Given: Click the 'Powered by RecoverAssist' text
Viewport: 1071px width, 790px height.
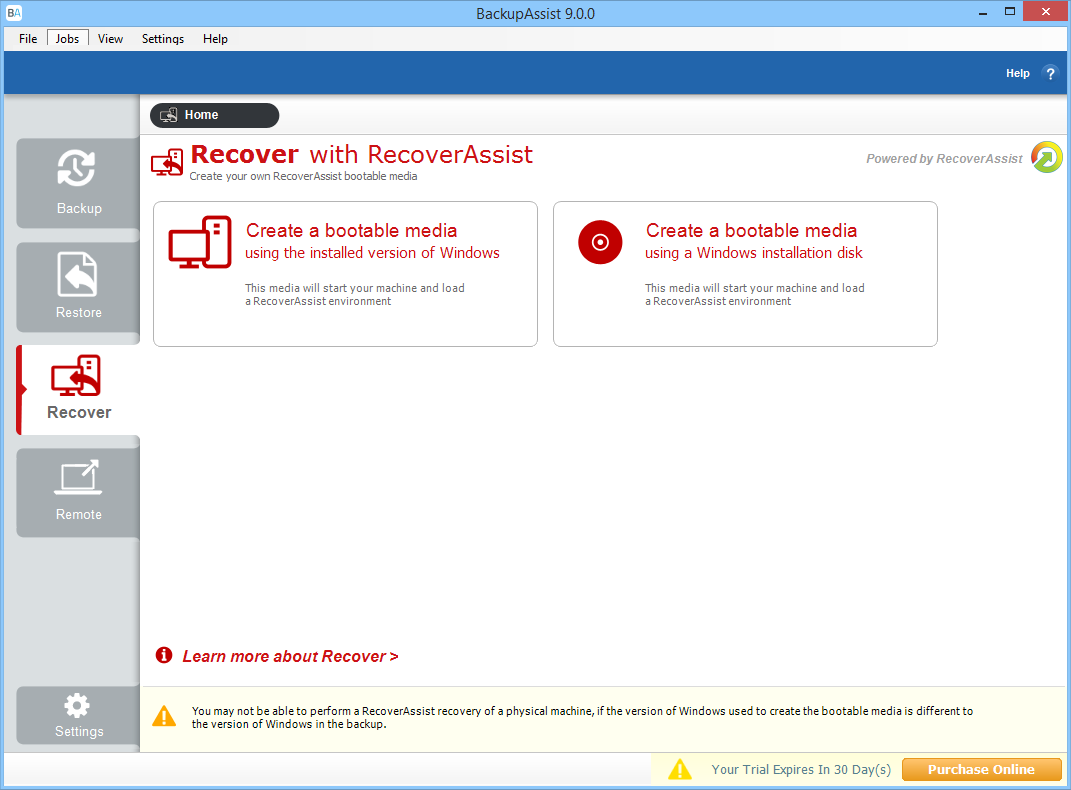Looking at the screenshot, I should coord(944,158).
